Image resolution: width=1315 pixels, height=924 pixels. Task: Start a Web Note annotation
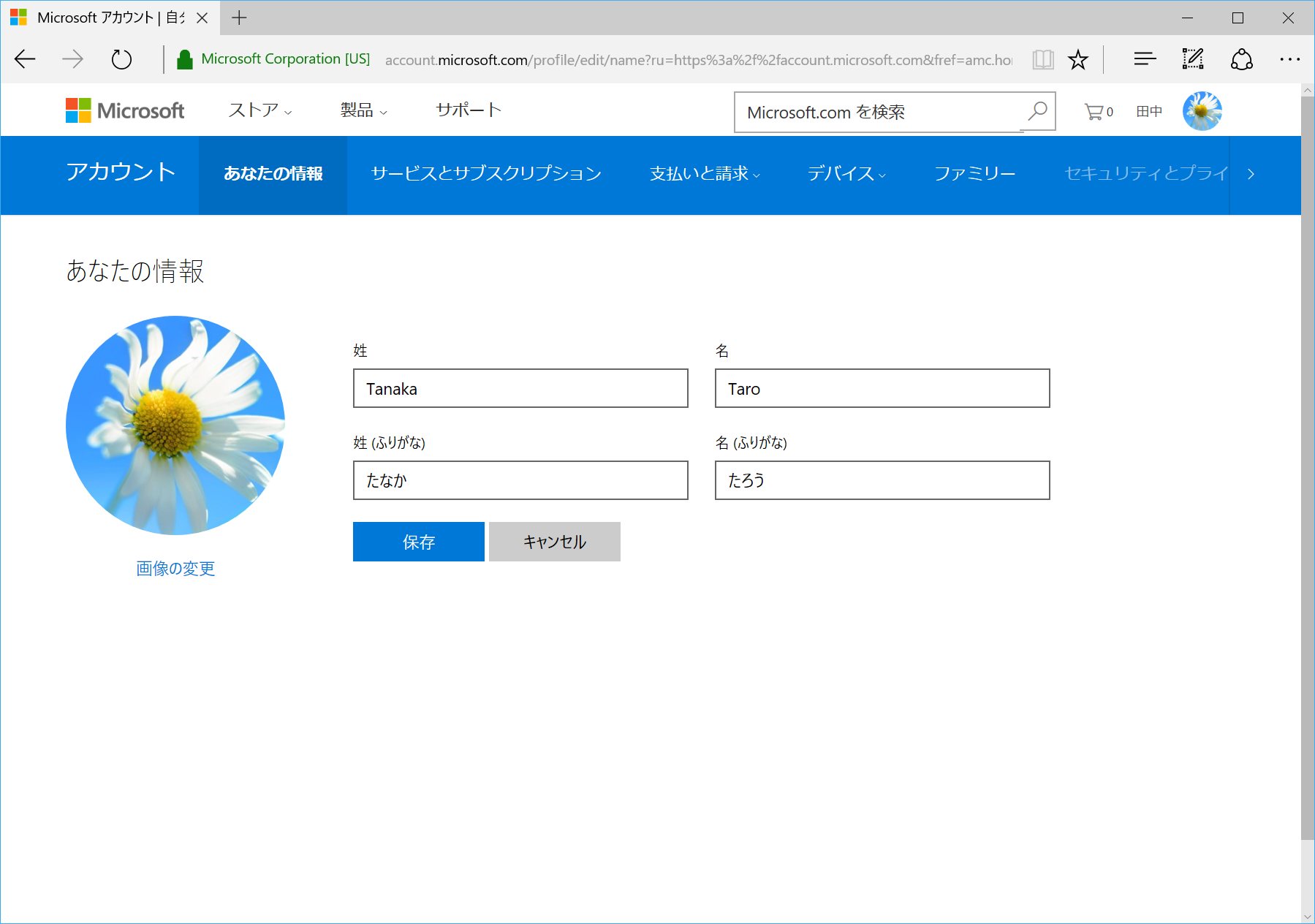(x=1192, y=58)
